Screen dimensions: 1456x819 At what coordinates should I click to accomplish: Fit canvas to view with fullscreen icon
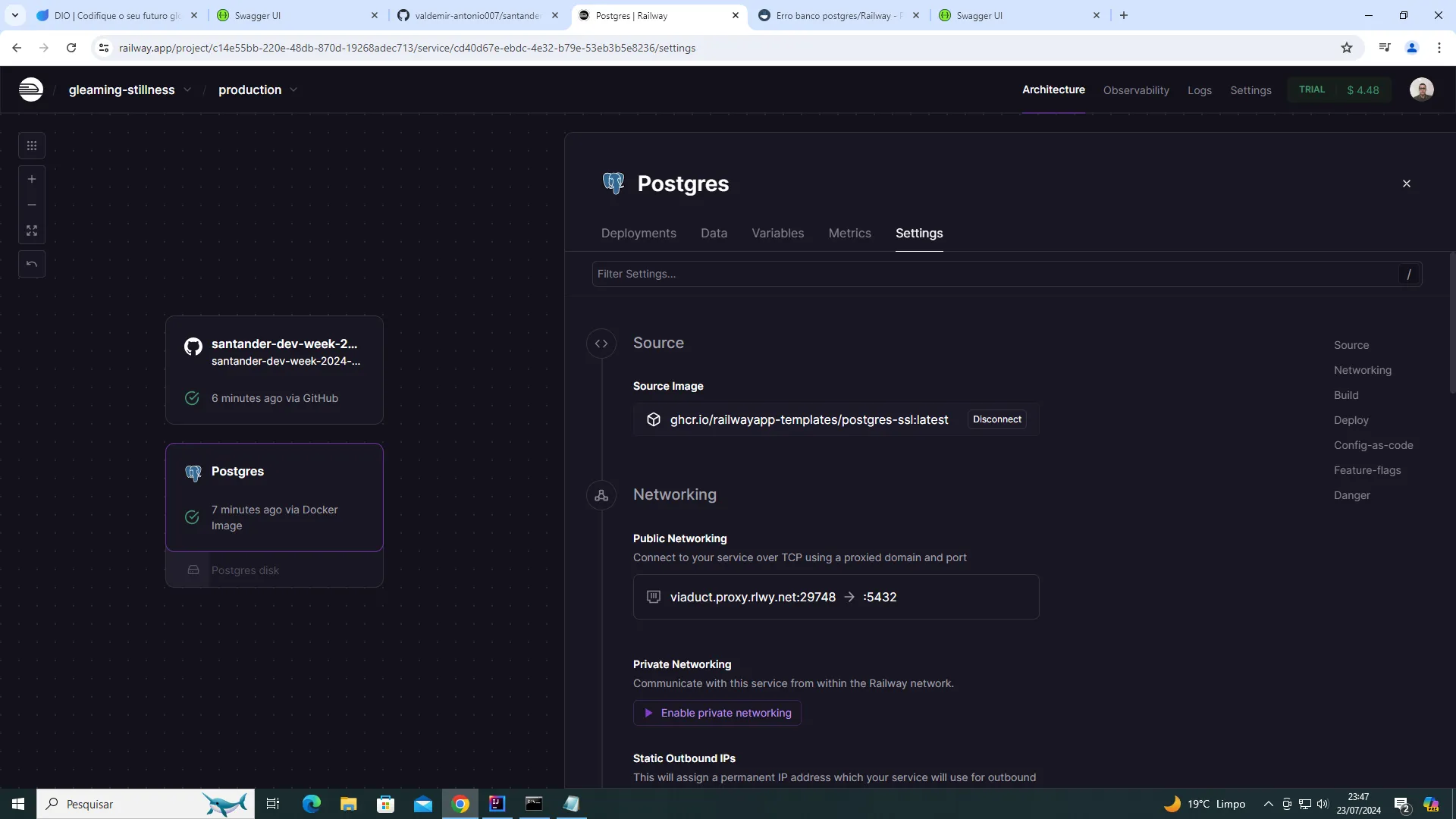tap(32, 231)
